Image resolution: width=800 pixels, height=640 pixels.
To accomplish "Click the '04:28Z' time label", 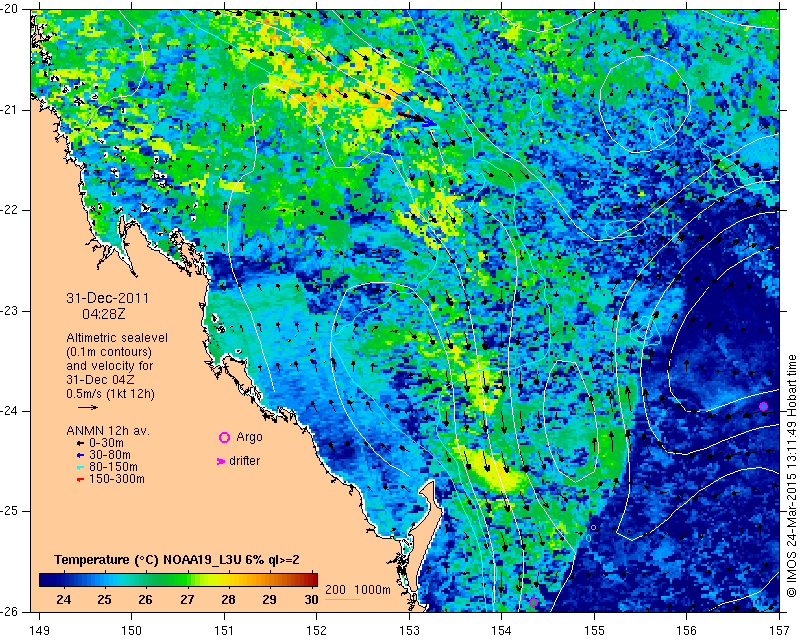I will [104, 314].
